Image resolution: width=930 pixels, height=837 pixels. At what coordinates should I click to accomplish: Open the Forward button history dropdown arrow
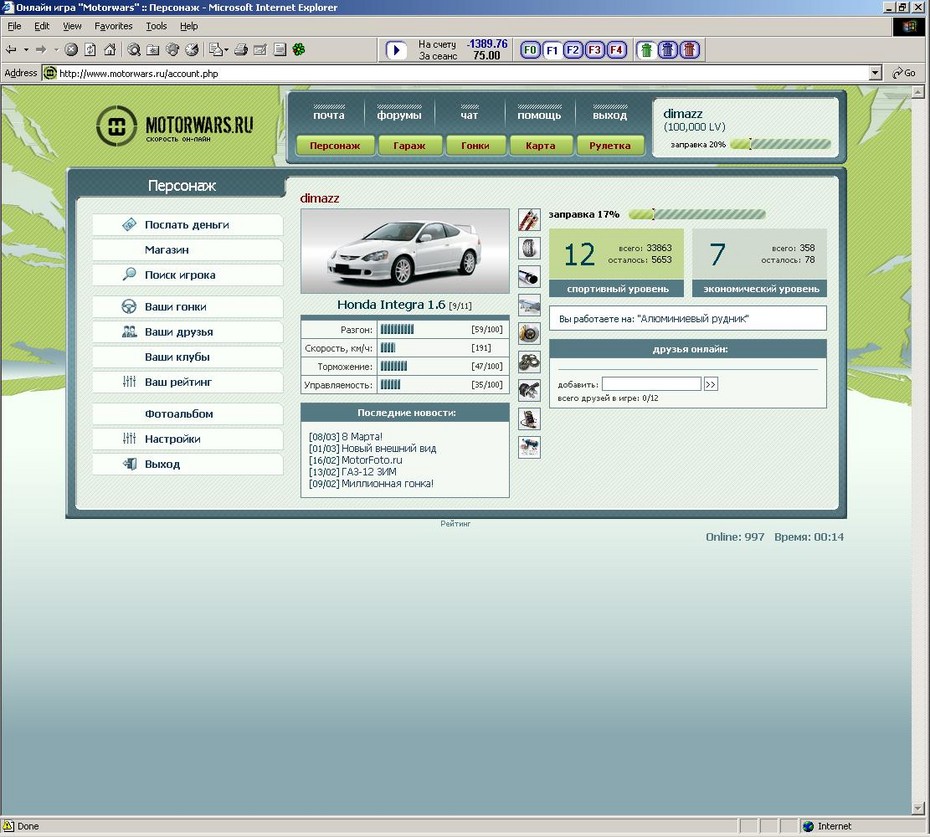pyautogui.click(x=56, y=50)
